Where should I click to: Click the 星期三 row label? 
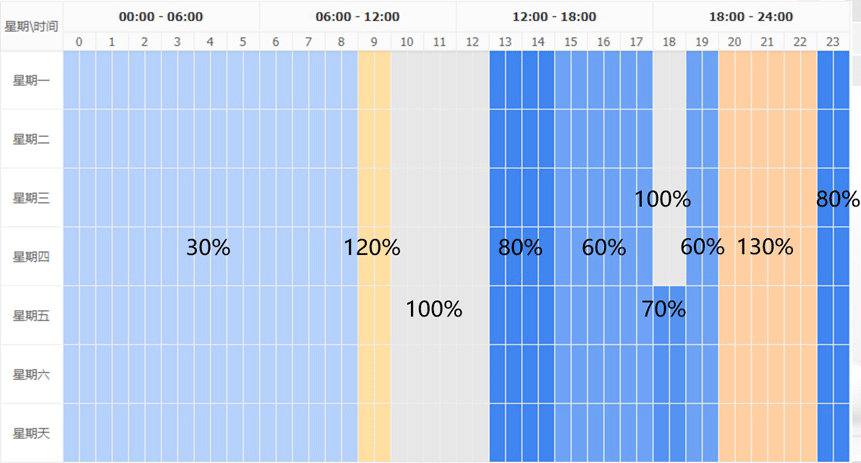click(31, 198)
